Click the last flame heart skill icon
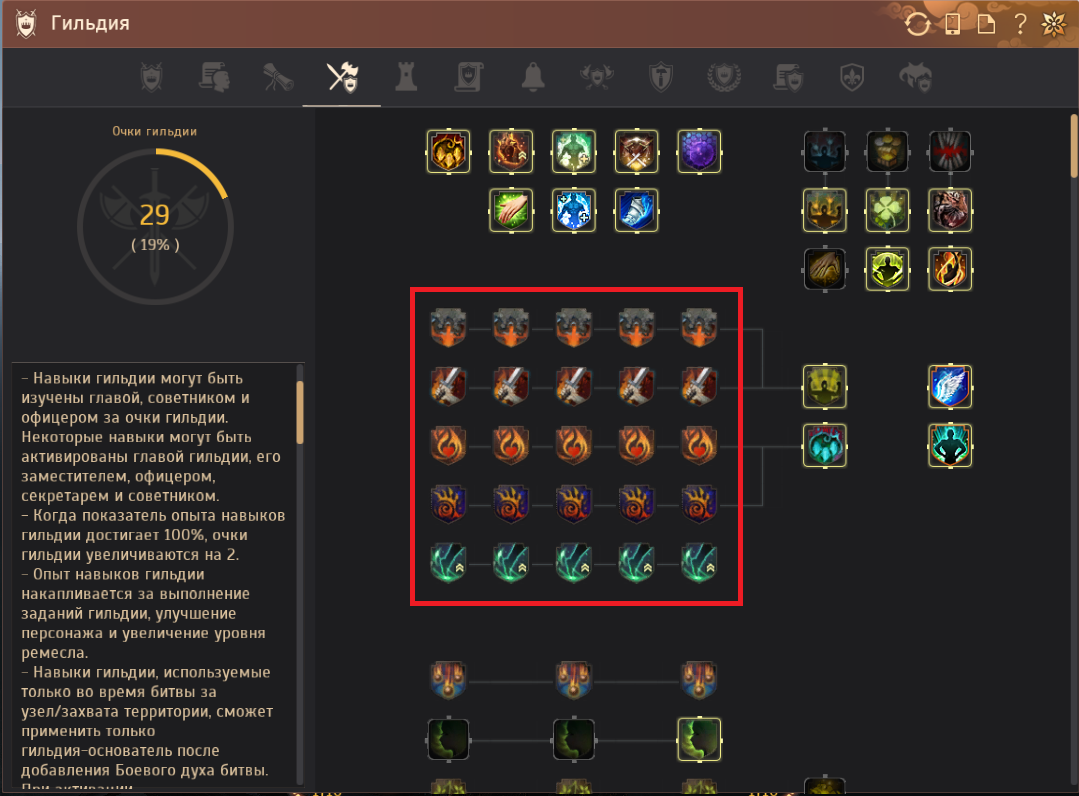This screenshot has width=1079, height=796. pos(698,445)
